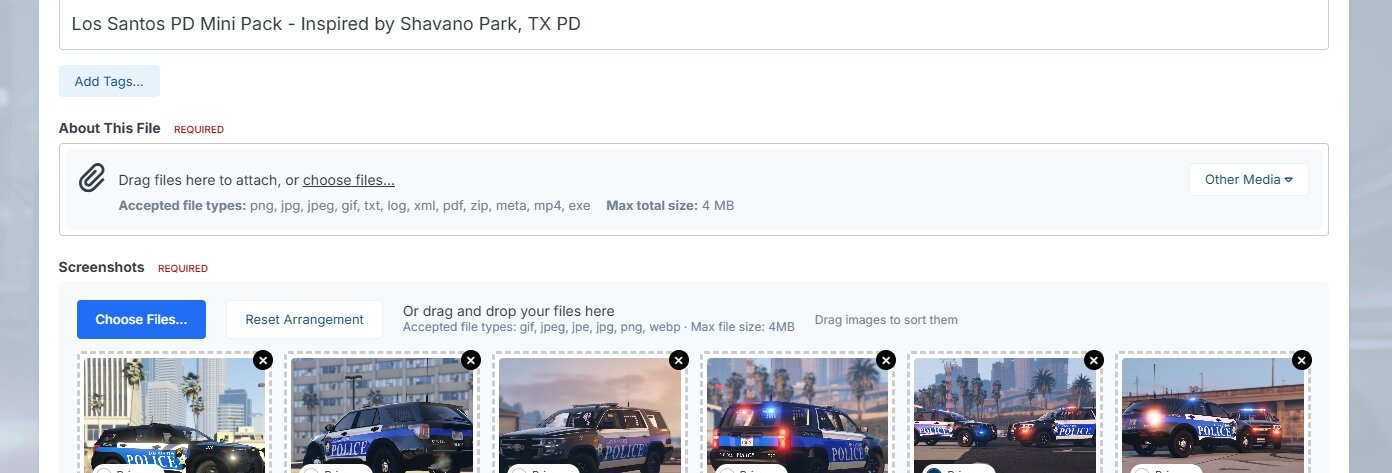Viewport: 1392px width, 473px height.
Task: Select the gray building police SUV thumbnail
Action: 382,415
